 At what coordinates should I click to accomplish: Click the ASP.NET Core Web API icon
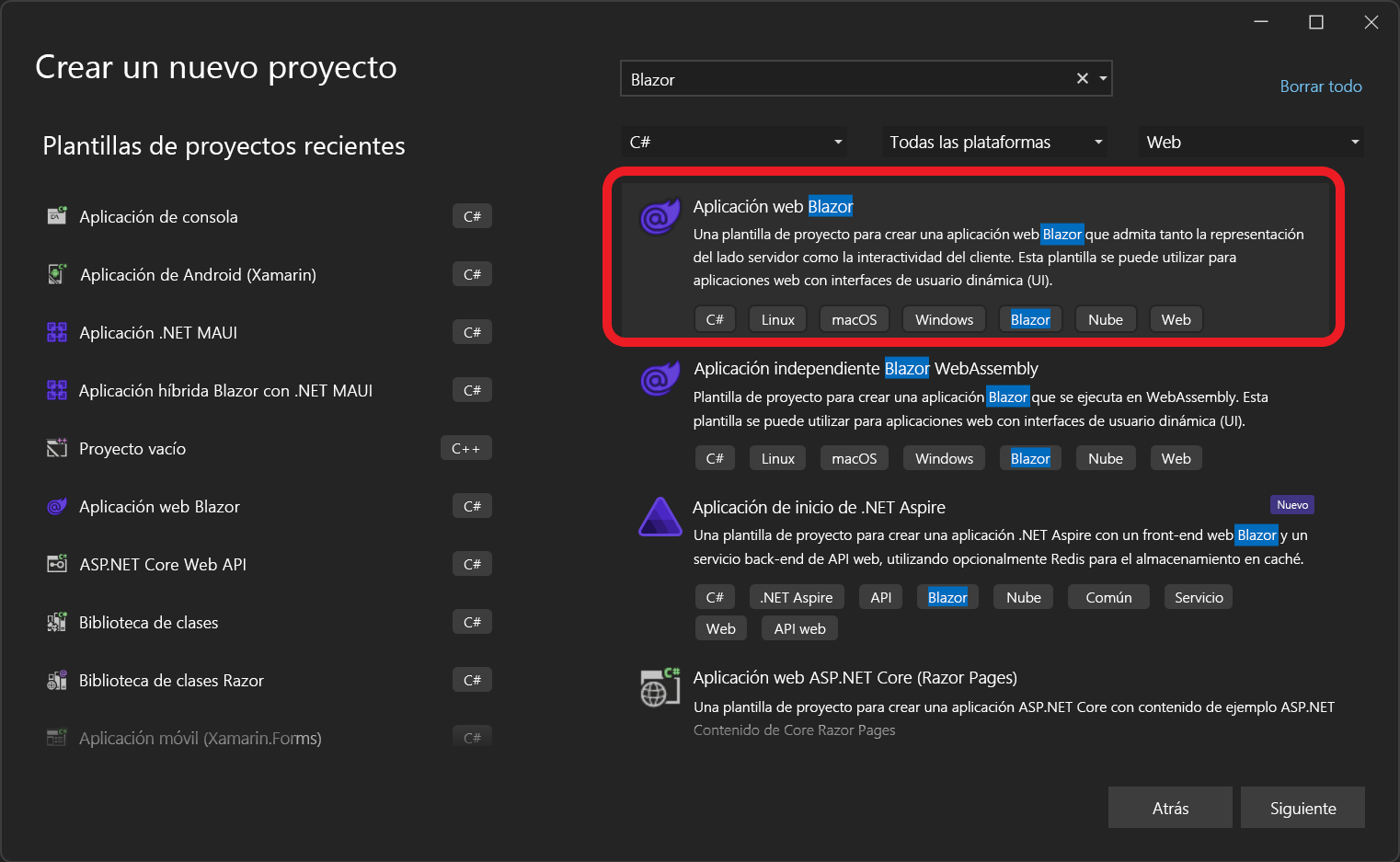pyautogui.click(x=57, y=564)
